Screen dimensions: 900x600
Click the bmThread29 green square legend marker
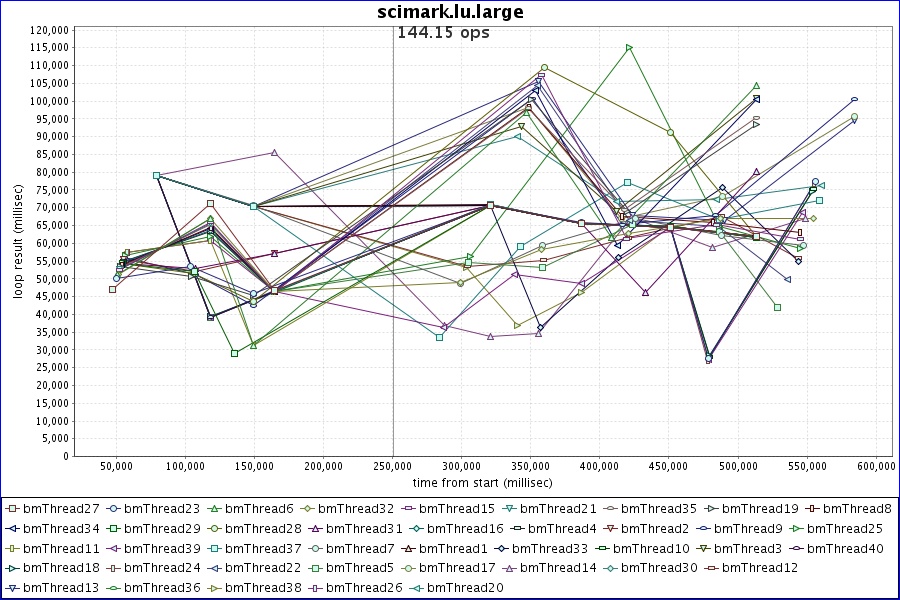(114, 528)
